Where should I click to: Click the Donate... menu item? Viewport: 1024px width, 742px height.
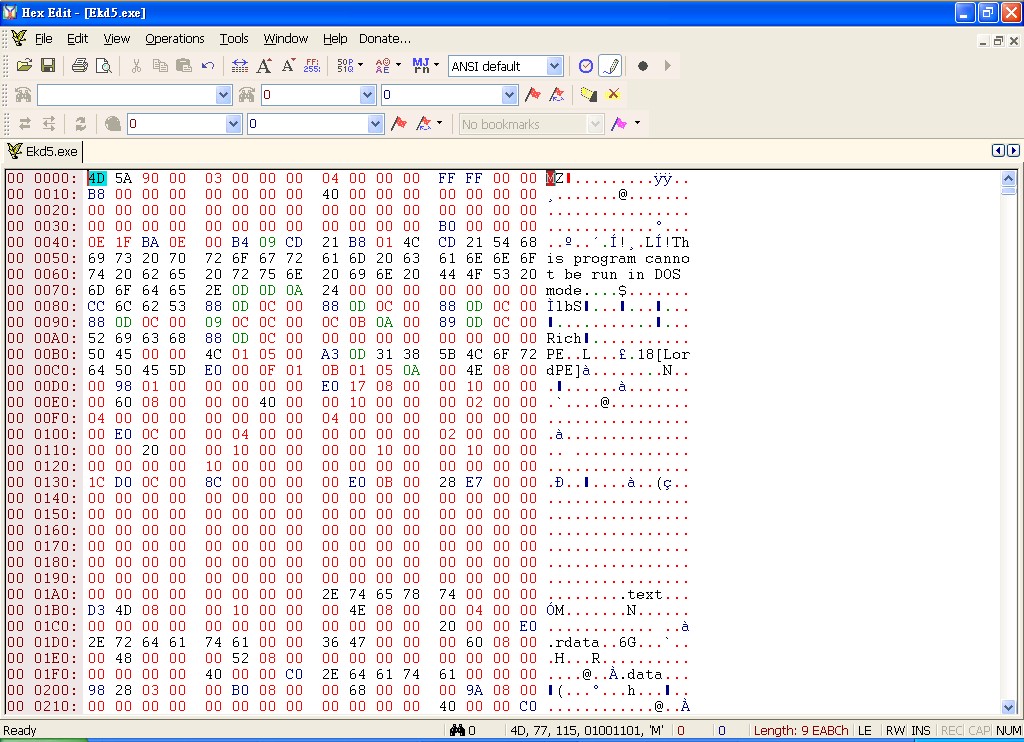385,39
